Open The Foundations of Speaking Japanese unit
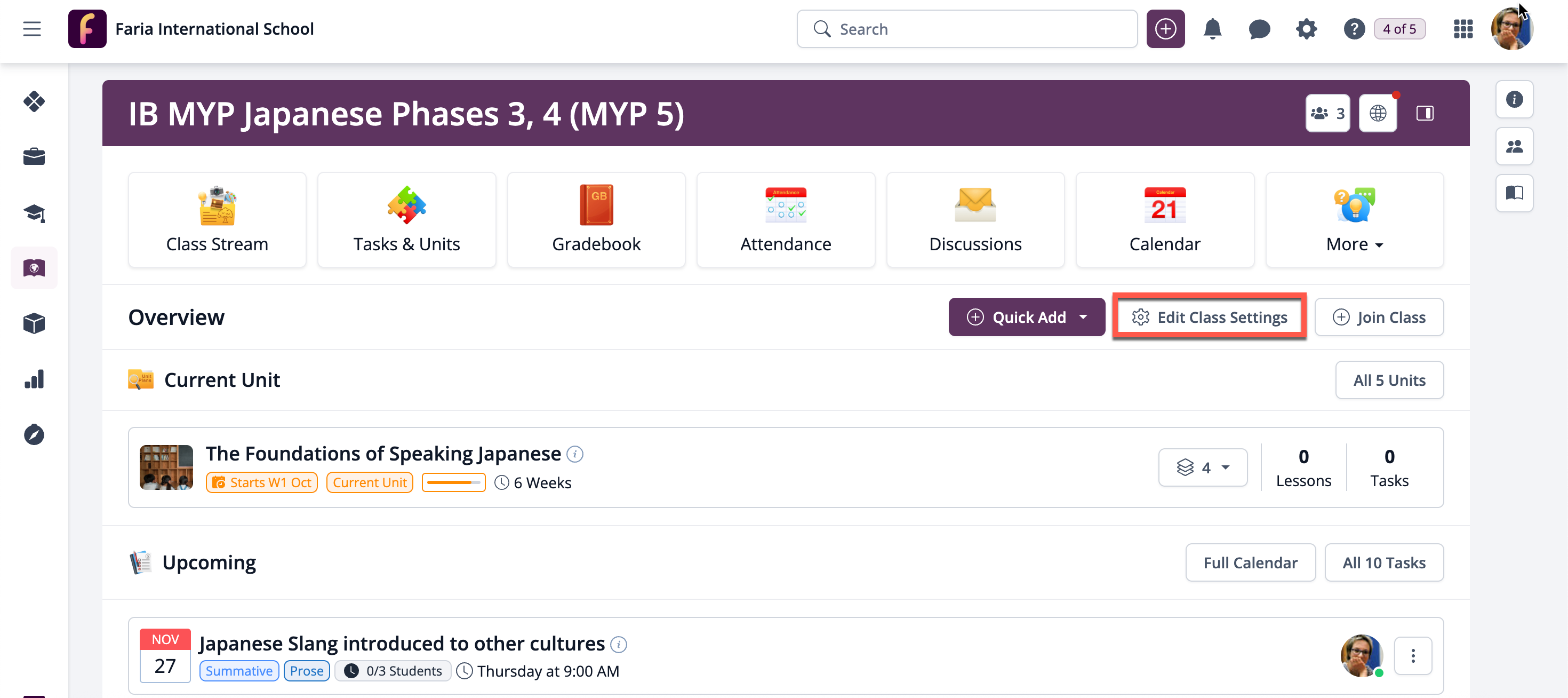Screen dimensions: 1568x698 (x=383, y=454)
